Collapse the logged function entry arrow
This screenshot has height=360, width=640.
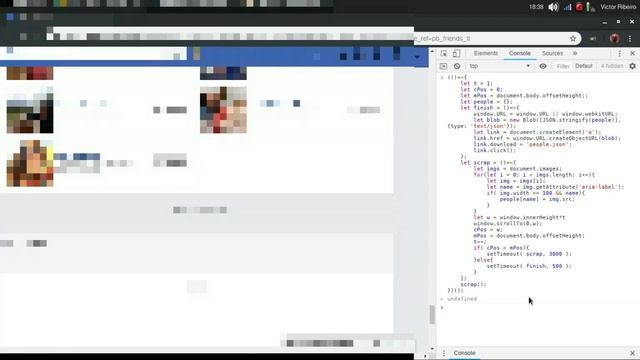point(442,77)
